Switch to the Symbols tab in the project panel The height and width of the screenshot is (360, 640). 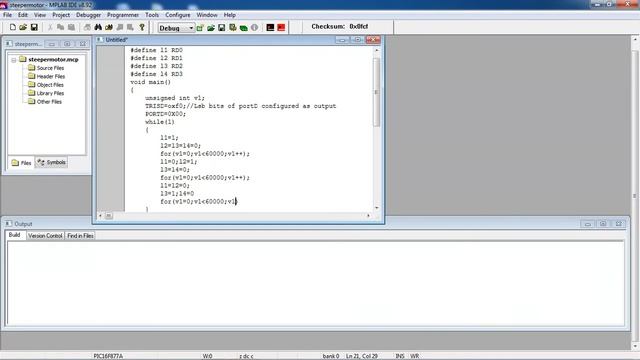pos(51,162)
